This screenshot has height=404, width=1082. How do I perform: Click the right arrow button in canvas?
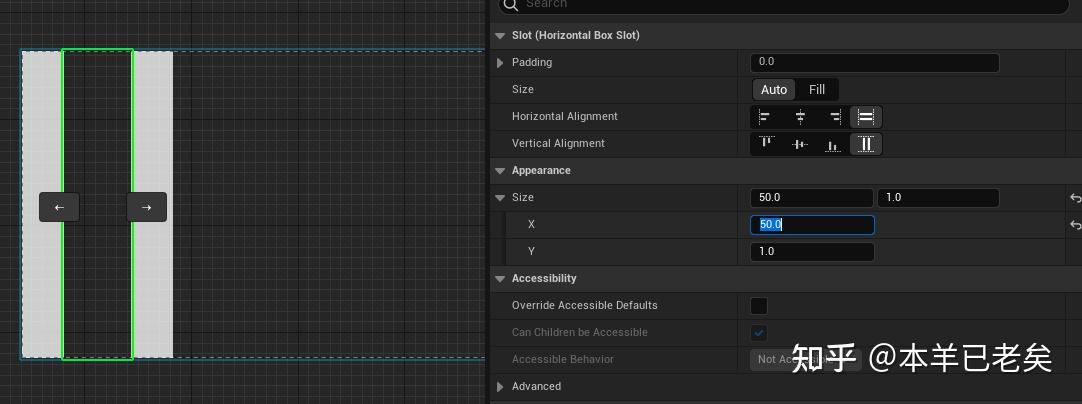pyautogui.click(x=146, y=207)
